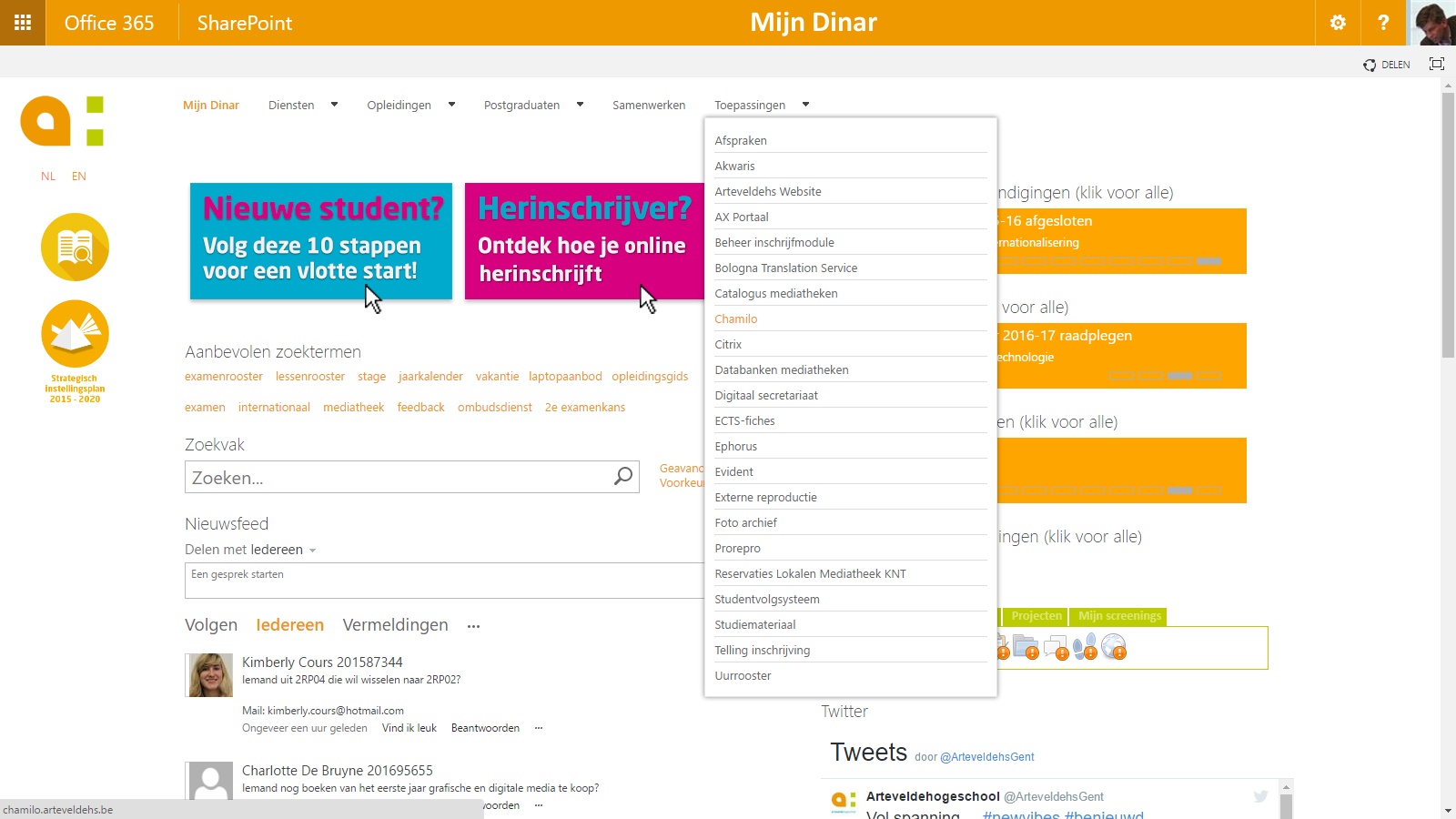Click the help question mark icon
Image resolution: width=1456 pixels, height=819 pixels.
click(x=1383, y=23)
